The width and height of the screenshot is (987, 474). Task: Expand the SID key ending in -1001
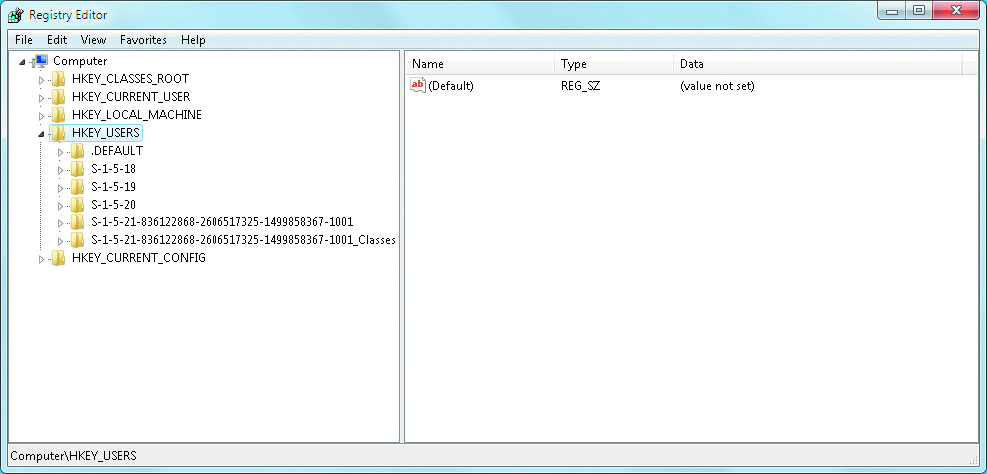click(60, 222)
